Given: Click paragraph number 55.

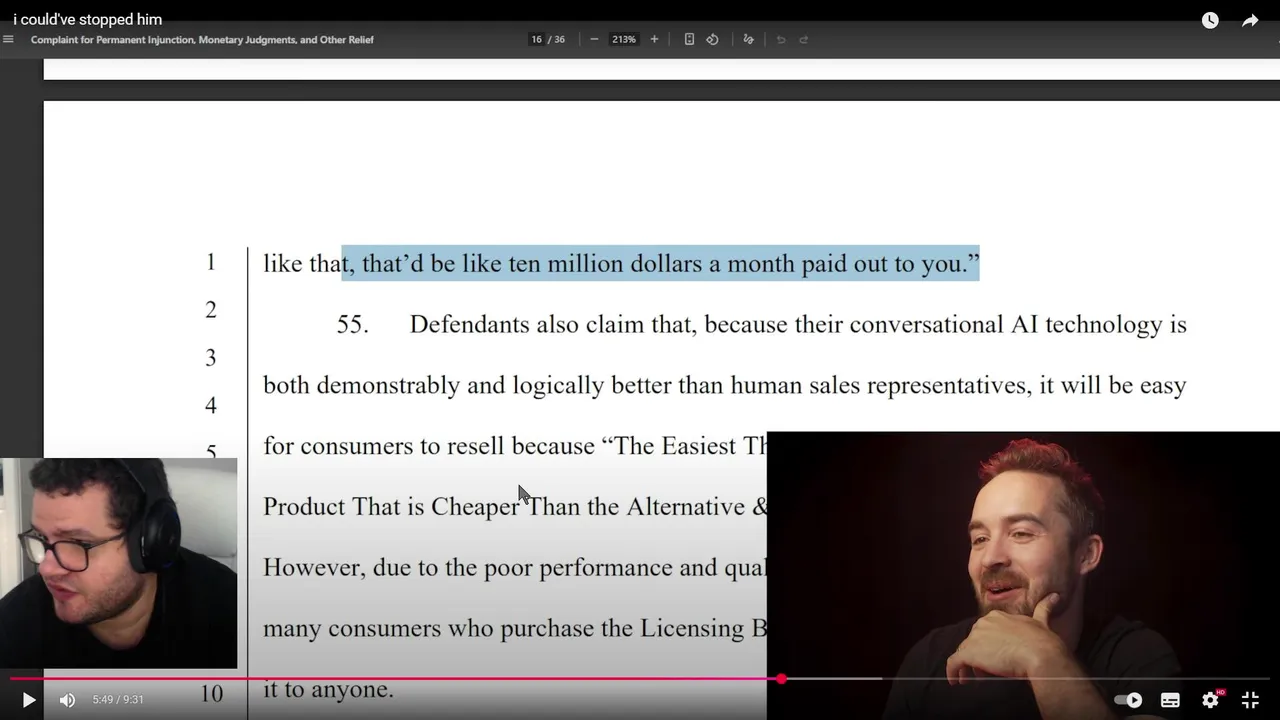Looking at the screenshot, I should click(x=352, y=325).
